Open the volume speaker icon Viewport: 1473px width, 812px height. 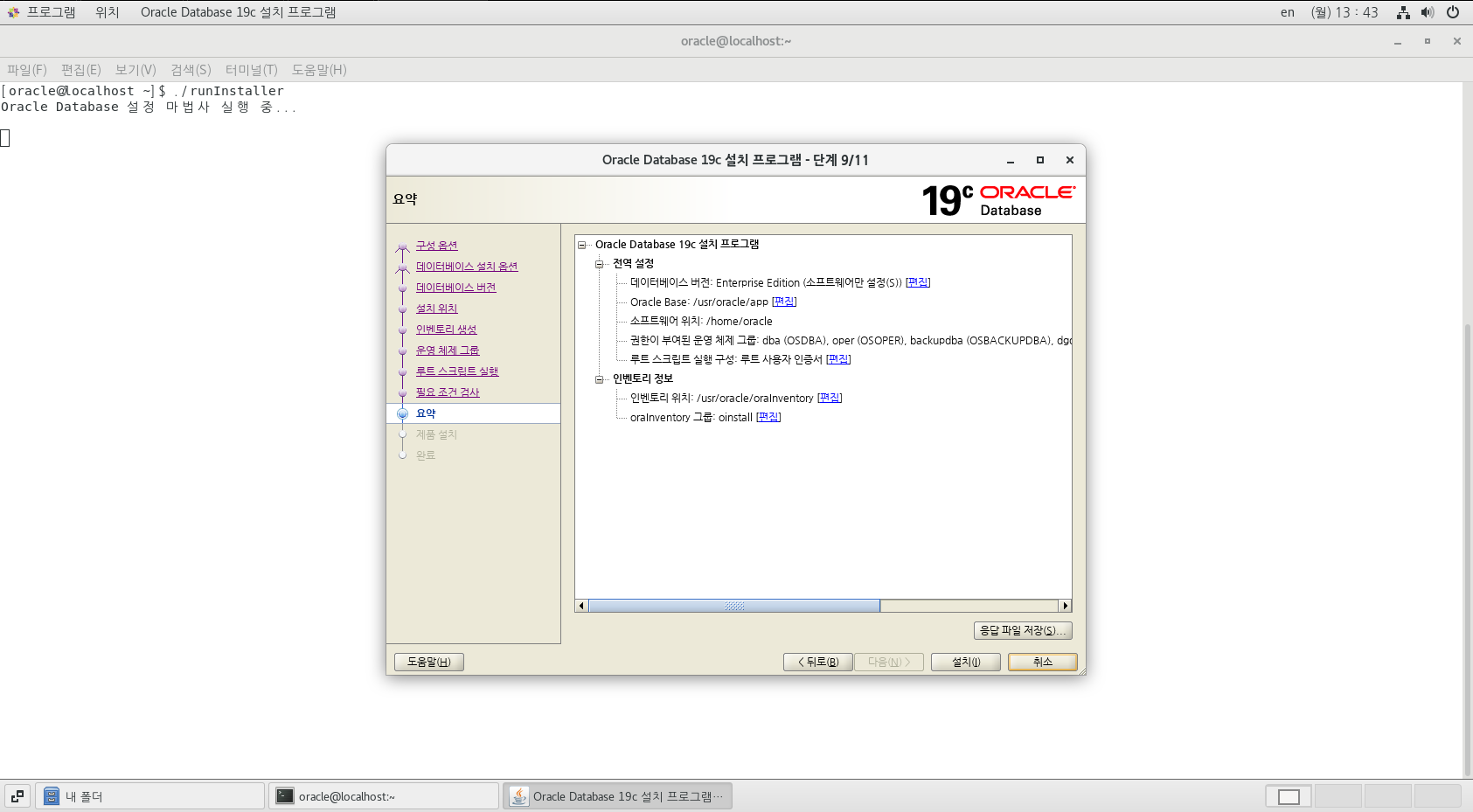[x=1428, y=12]
